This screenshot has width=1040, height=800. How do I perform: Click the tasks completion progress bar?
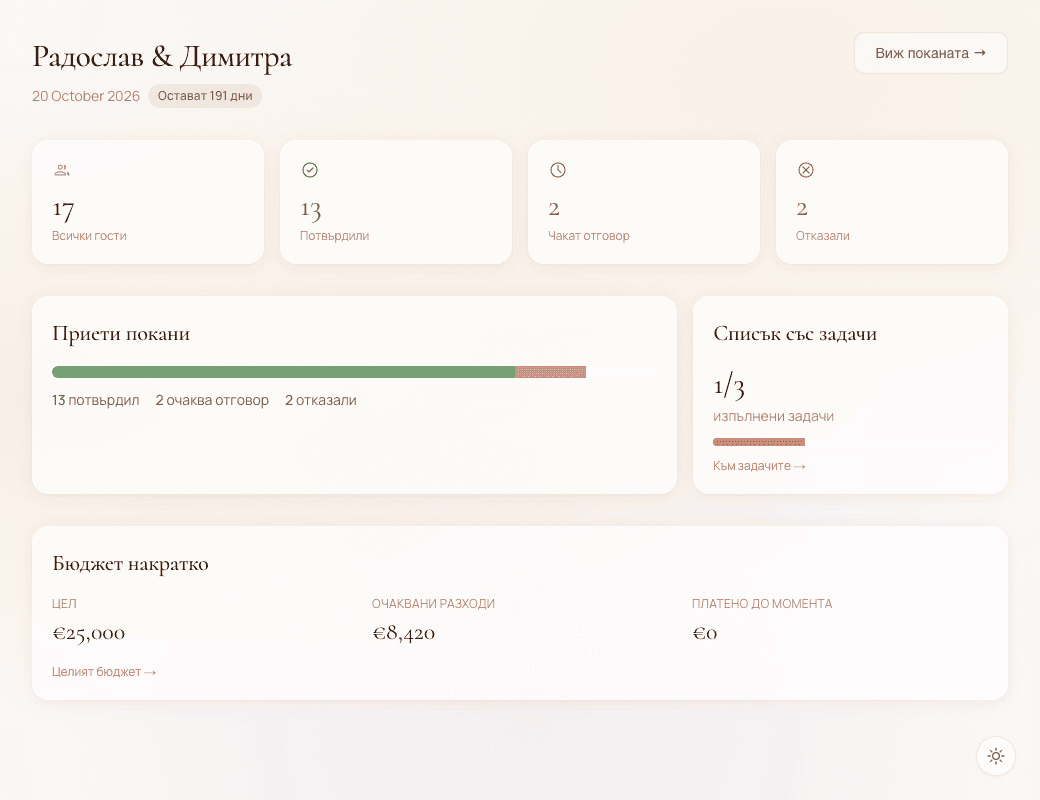(x=759, y=442)
